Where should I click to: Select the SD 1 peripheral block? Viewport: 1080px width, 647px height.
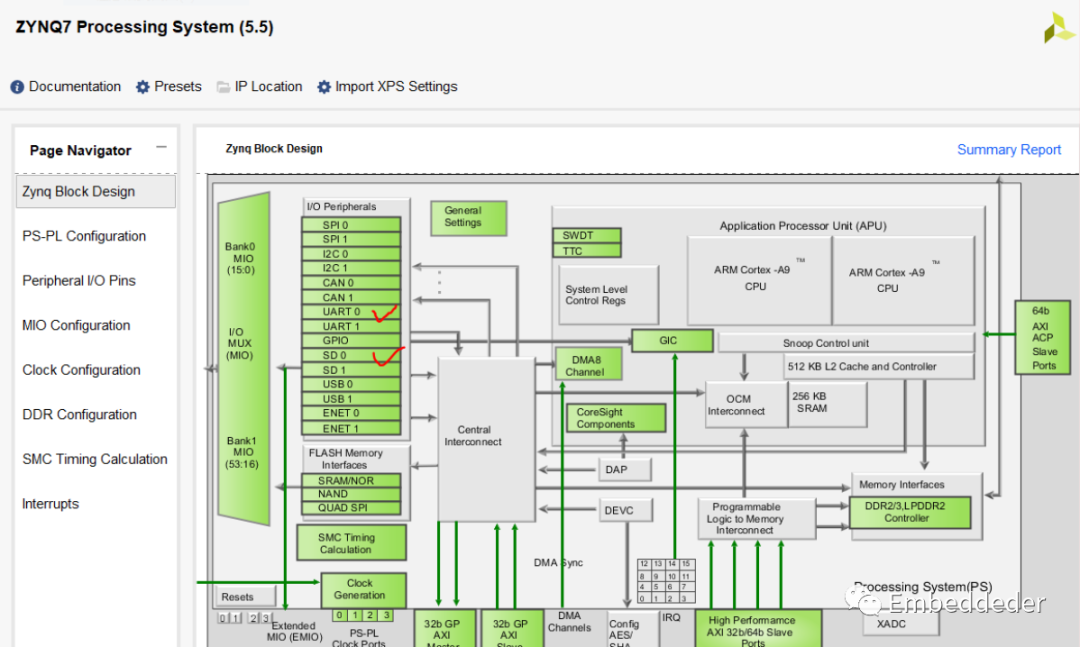[x=351, y=369]
